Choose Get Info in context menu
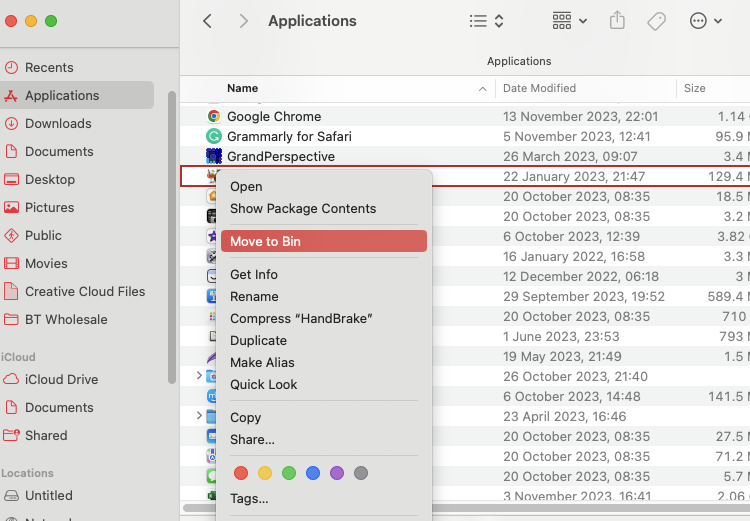The image size is (750, 521). [324, 275]
